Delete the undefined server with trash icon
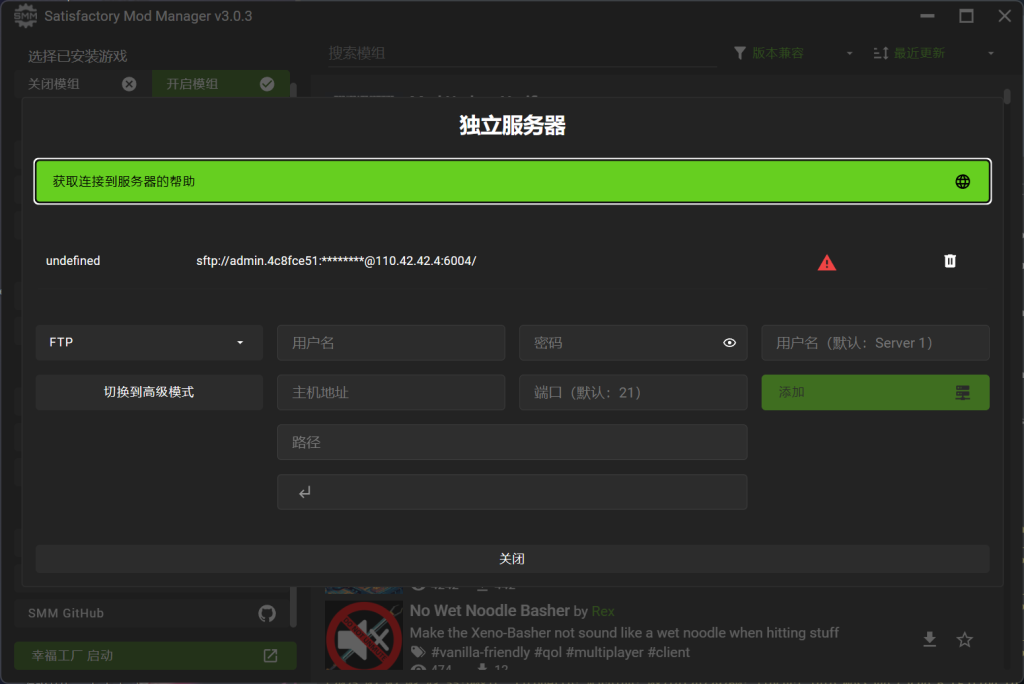This screenshot has width=1024, height=684. pos(950,261)
